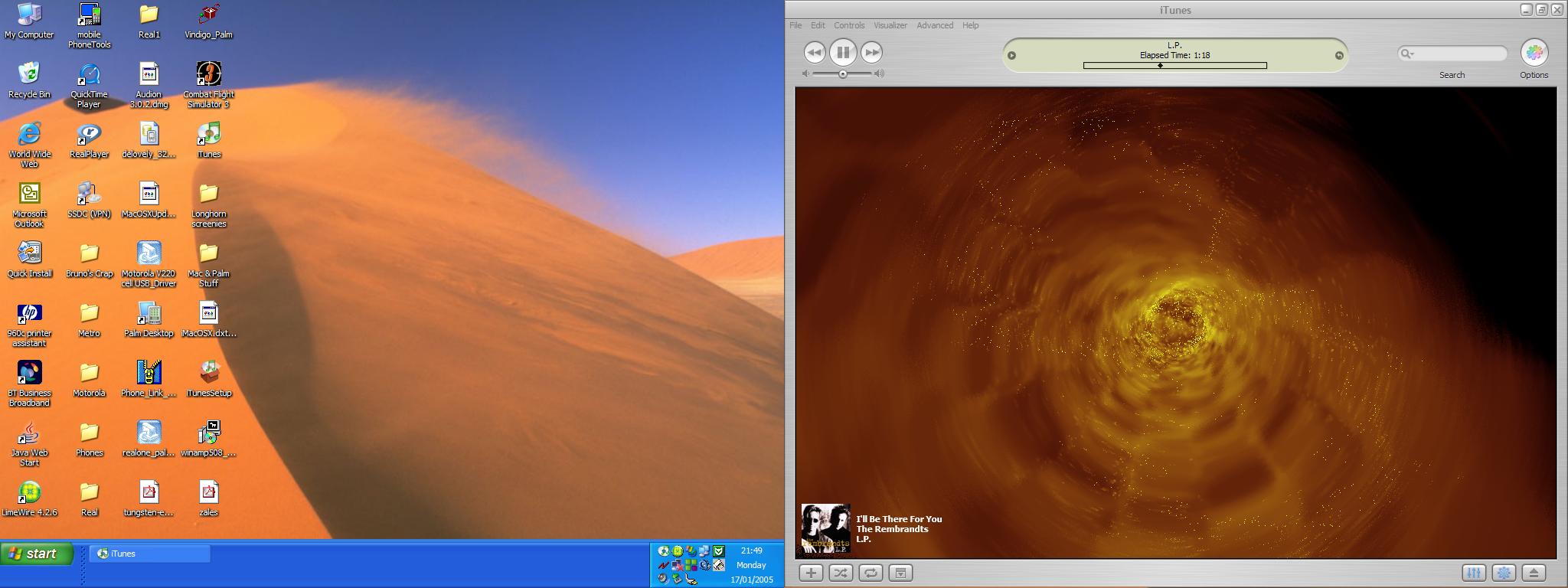Image resolution: width=1568 pixels, height=588 pixels.
Task: Expand the search magnifier dropdown
Action: [x=1407, y=54]
